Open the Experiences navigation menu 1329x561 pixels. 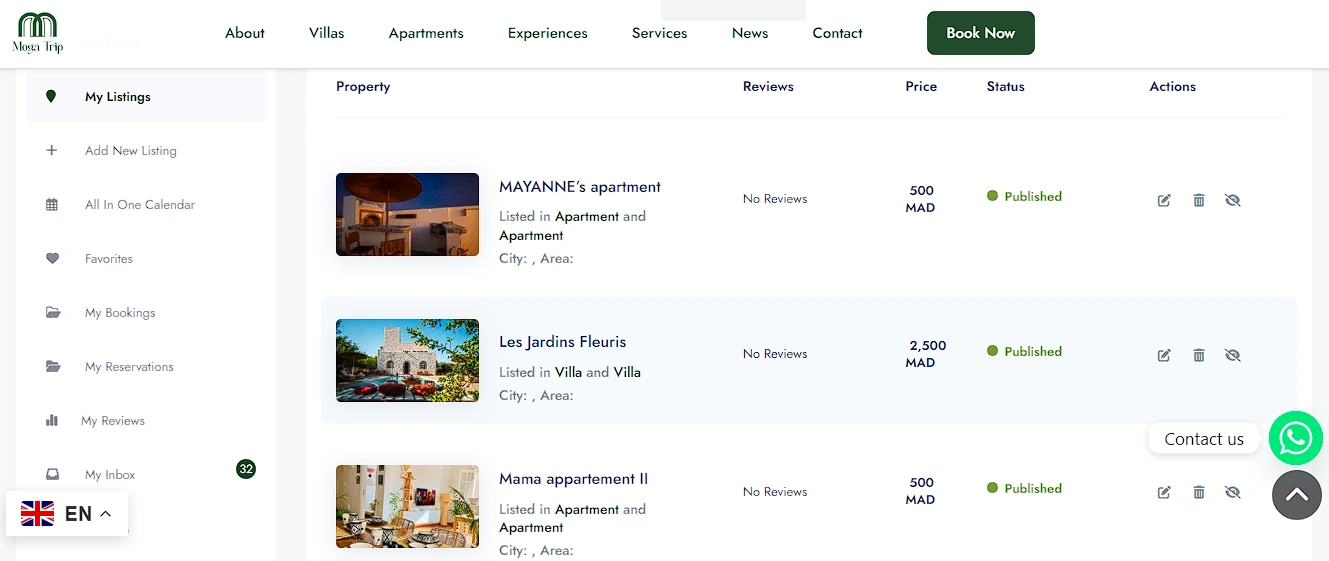coord(547,33)
